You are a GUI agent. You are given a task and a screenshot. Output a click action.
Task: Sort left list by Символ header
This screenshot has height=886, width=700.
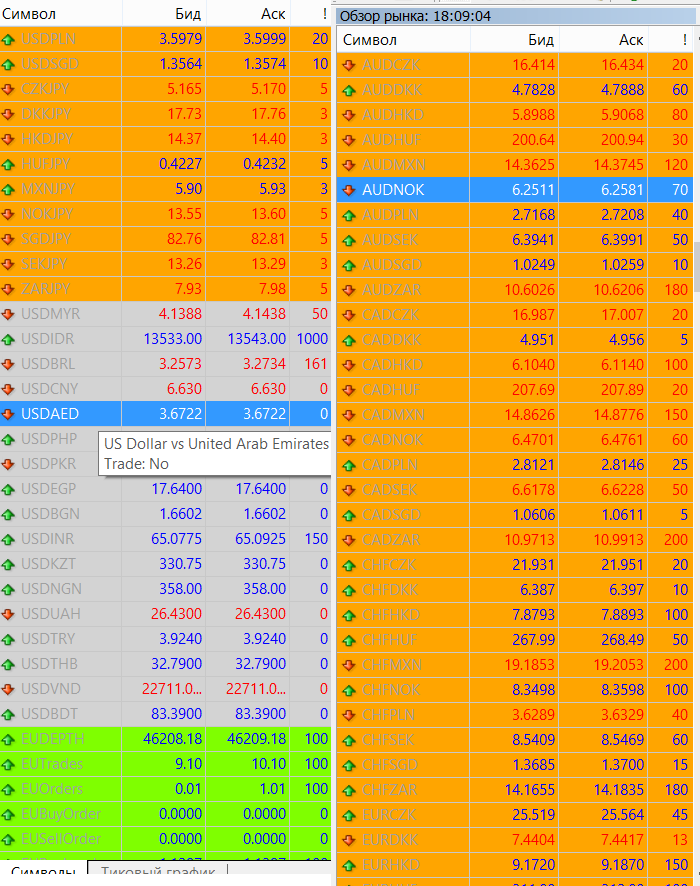(61, 14)
